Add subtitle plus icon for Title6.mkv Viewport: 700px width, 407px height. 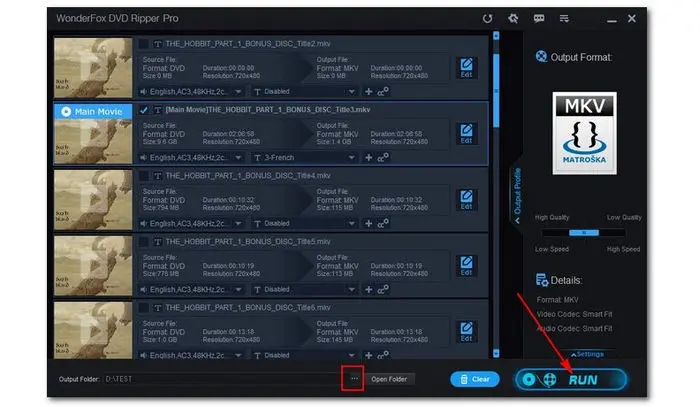coord(368,355)
